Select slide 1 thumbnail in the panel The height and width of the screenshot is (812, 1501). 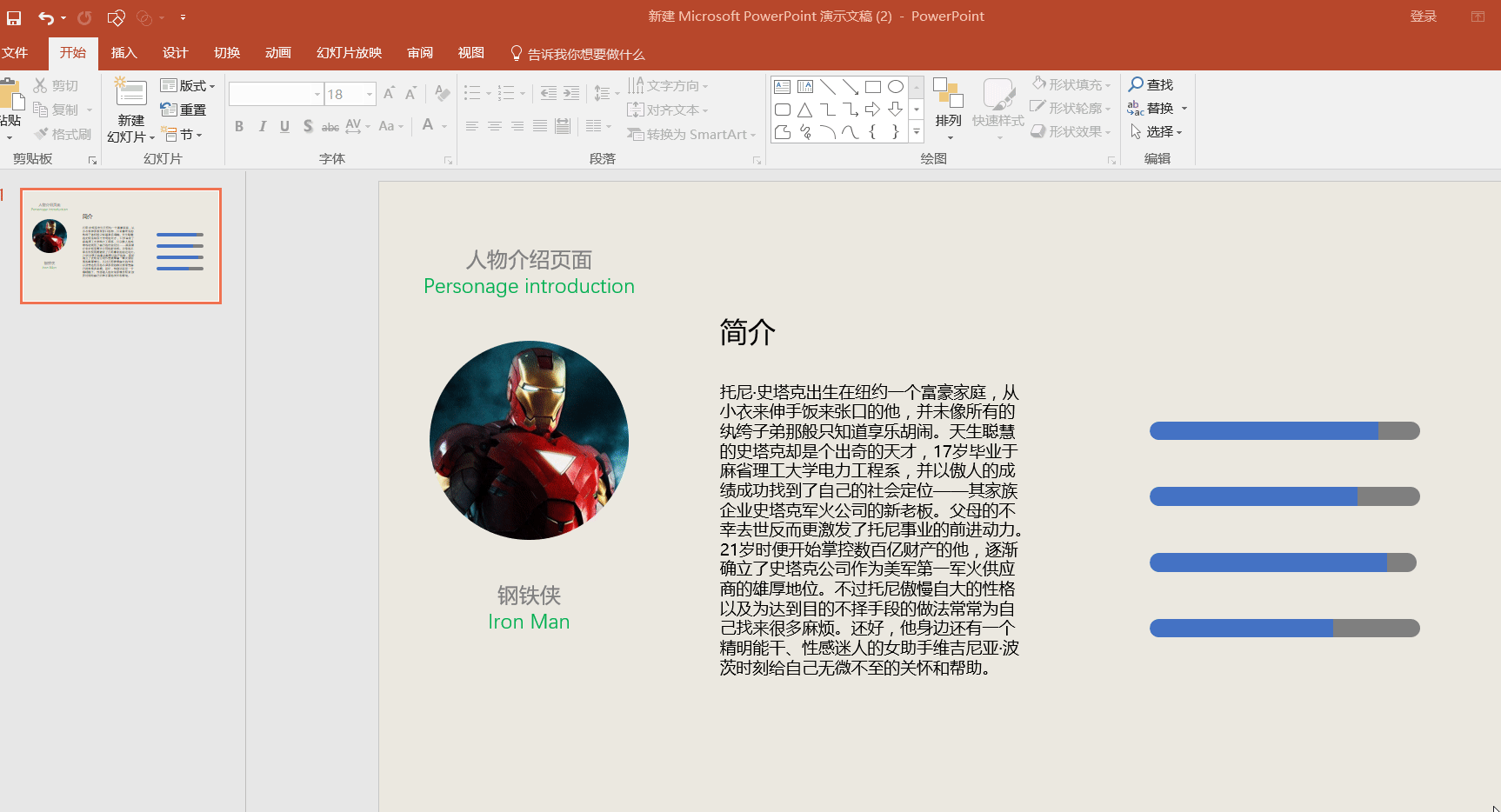pyautogui.click(x=121, y=246)
